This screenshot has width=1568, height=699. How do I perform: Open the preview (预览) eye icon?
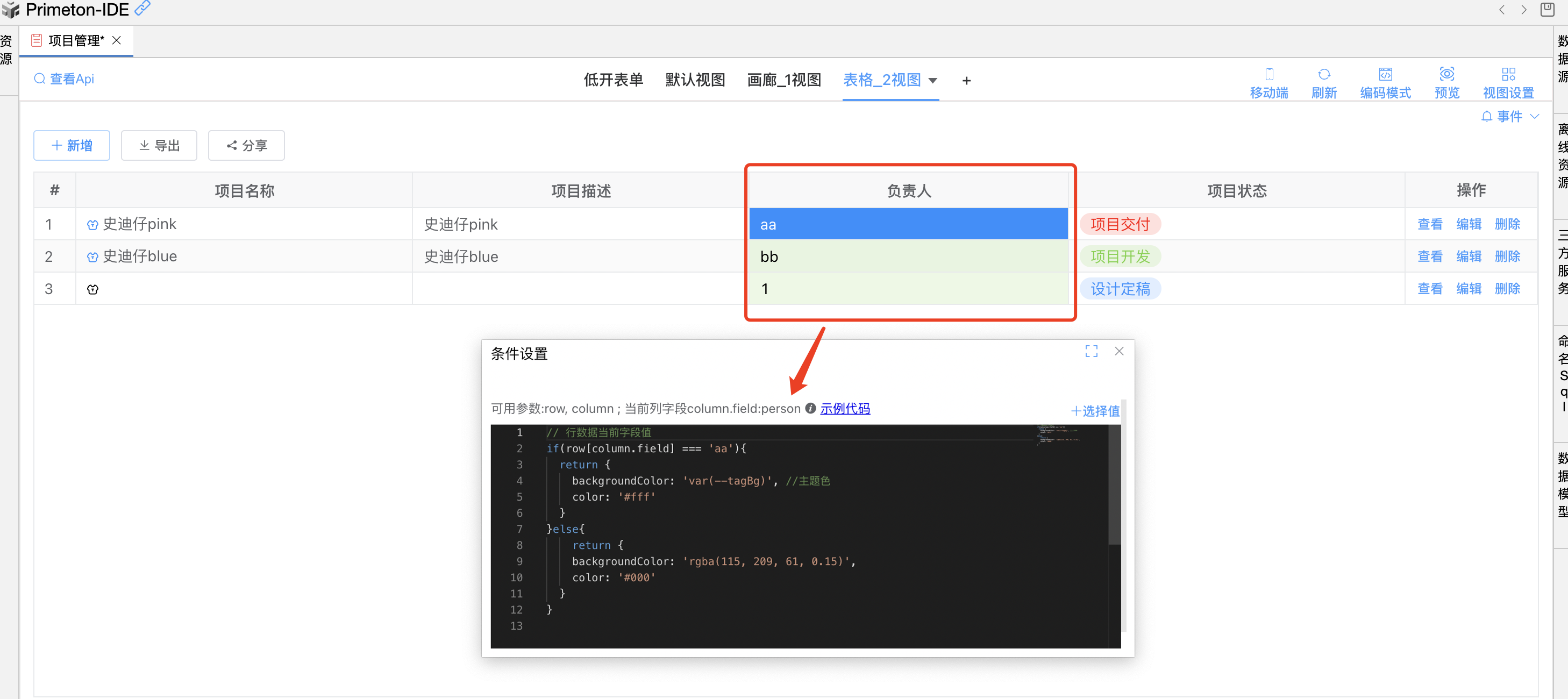tap(1446, 74)
